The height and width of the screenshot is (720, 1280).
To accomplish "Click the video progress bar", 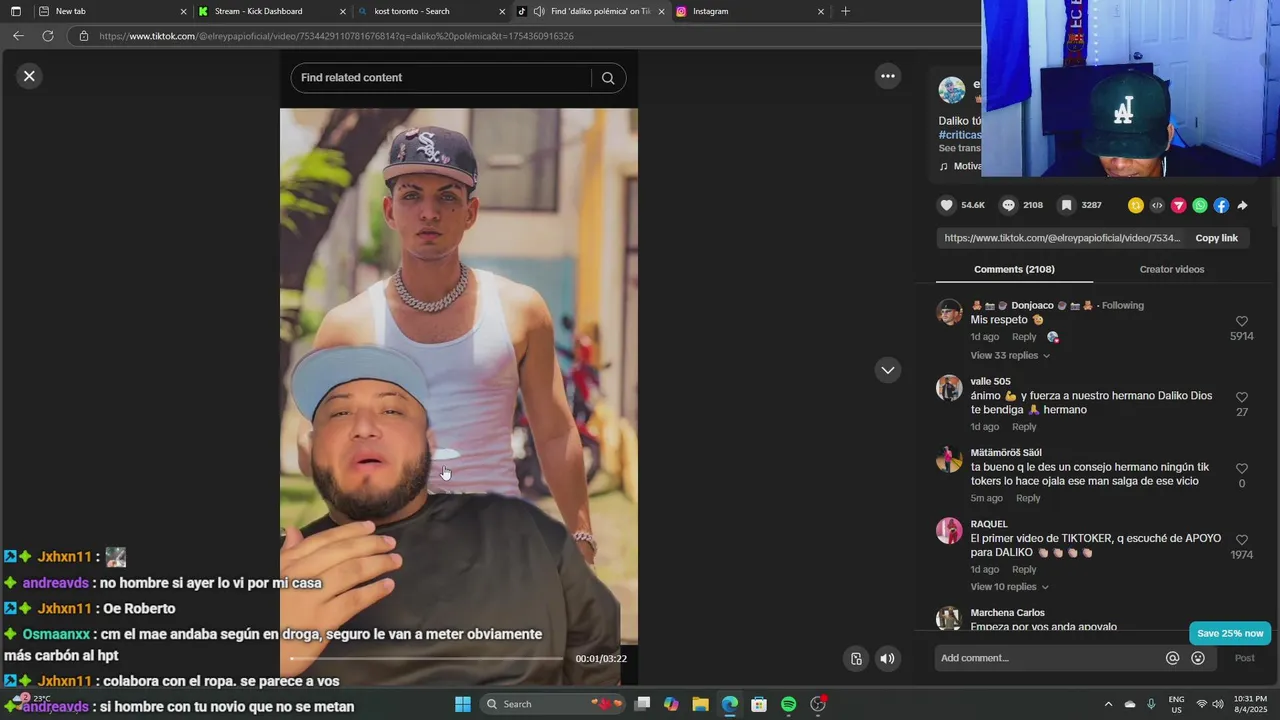I will (x=426, y=658).
